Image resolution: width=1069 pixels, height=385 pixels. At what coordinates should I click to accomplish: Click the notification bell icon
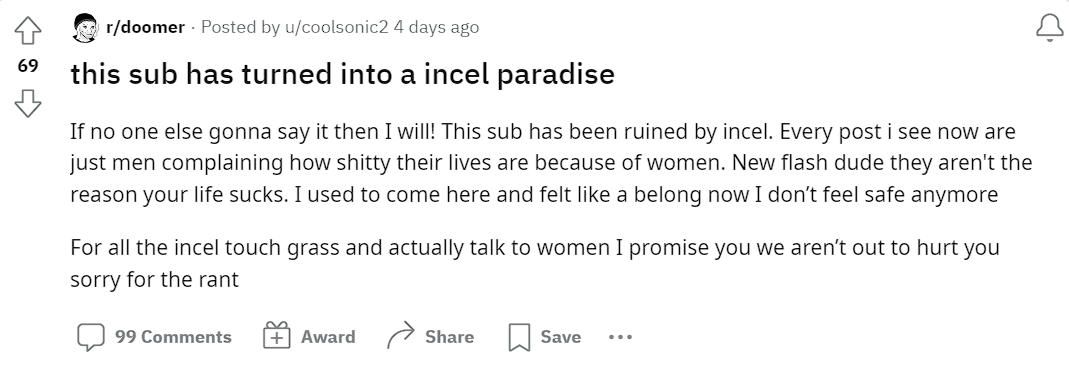[x=1049, y=29]
